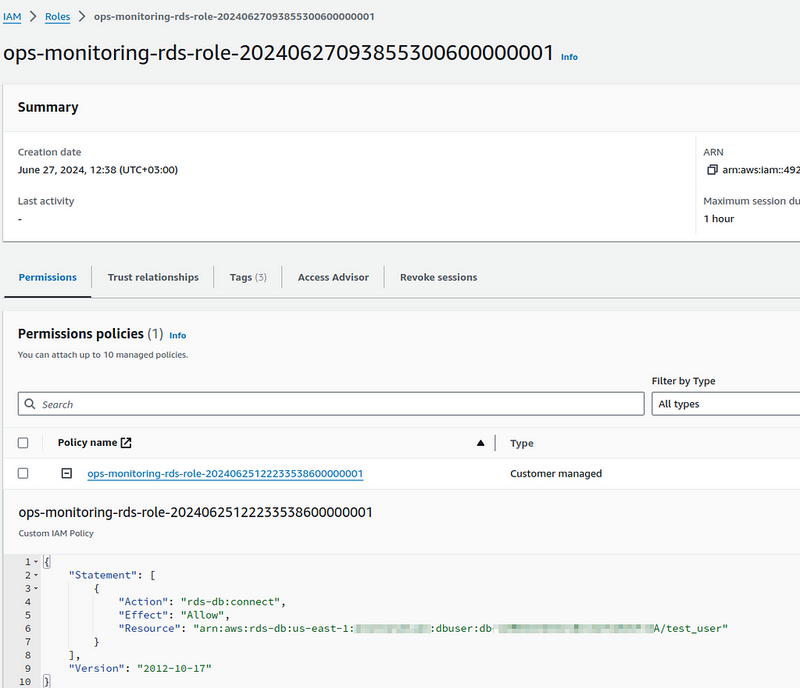Screen dimensions: 800x688
Task: Copy the role ARN with the copy icon
Action: [x=711, y=170]
